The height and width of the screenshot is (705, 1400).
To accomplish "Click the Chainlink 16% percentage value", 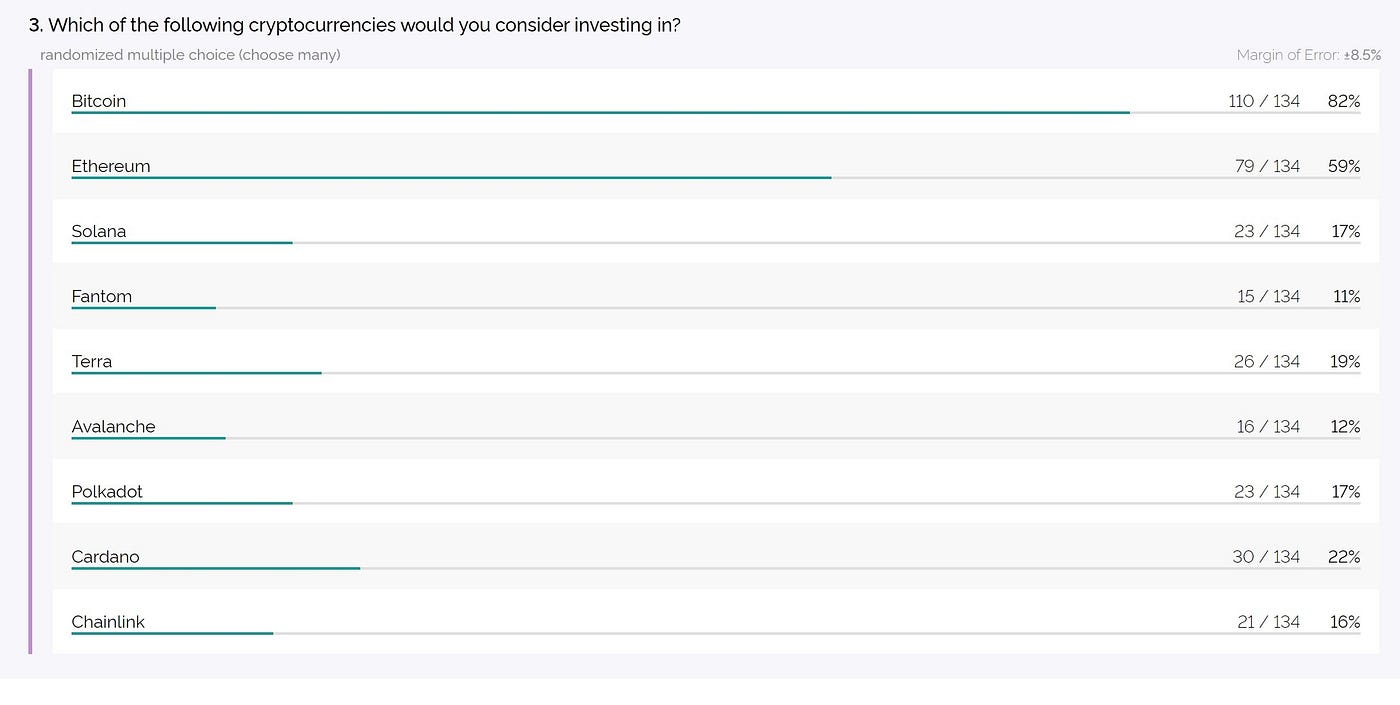I will pos(1345,621).
